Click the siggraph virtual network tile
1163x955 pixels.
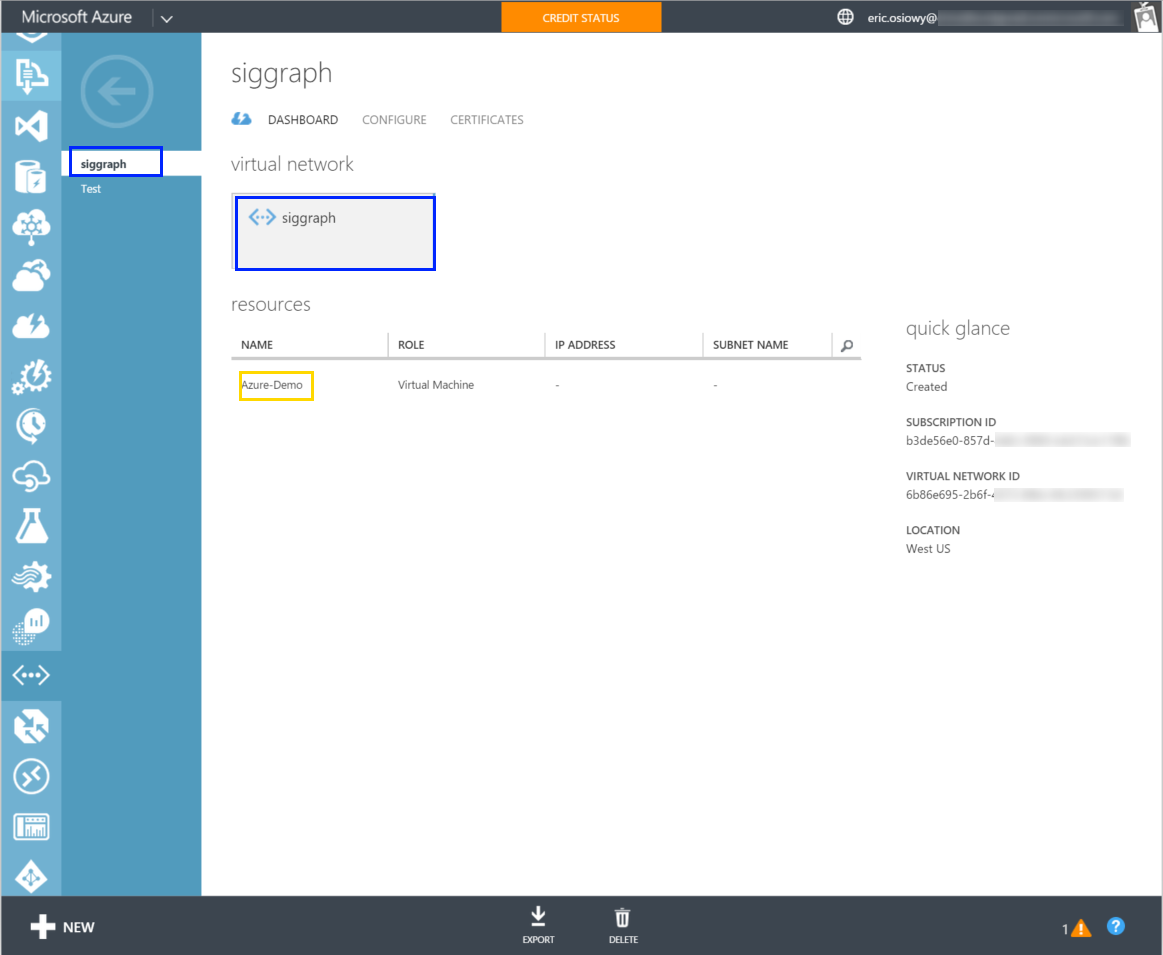334,232
